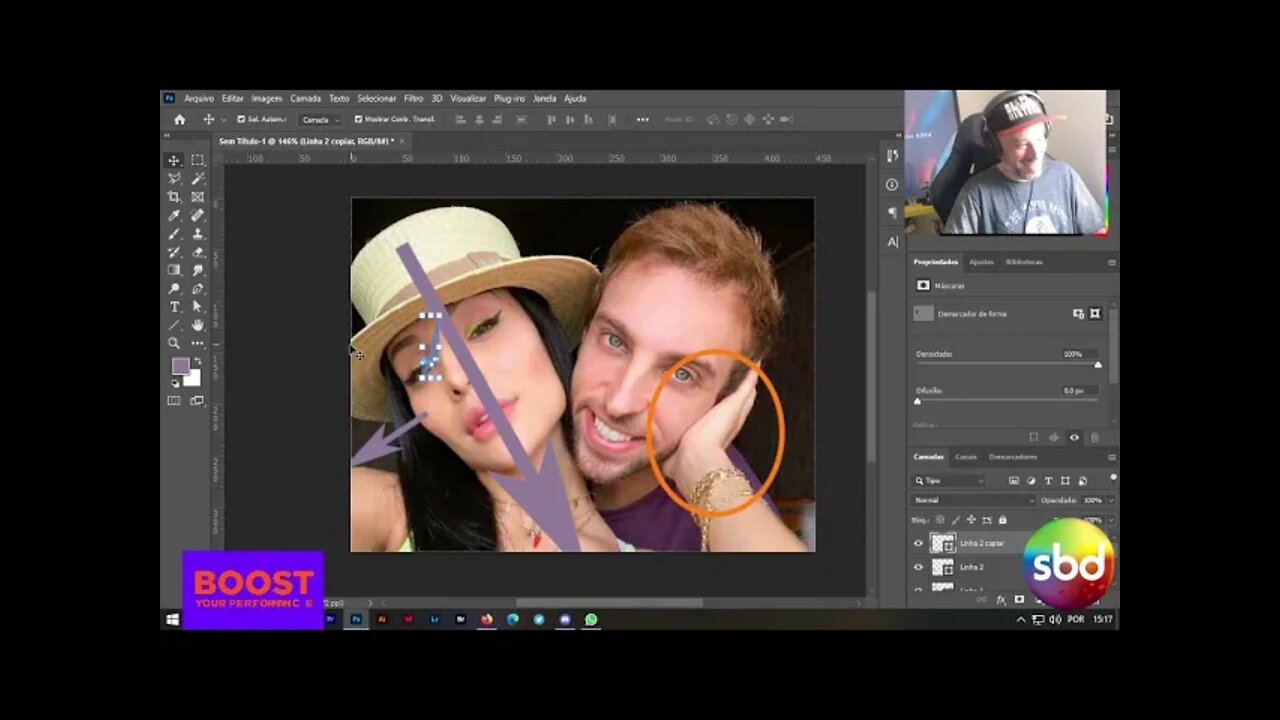
Task: Select the Crop tool
Action: (x=174, y=197)
